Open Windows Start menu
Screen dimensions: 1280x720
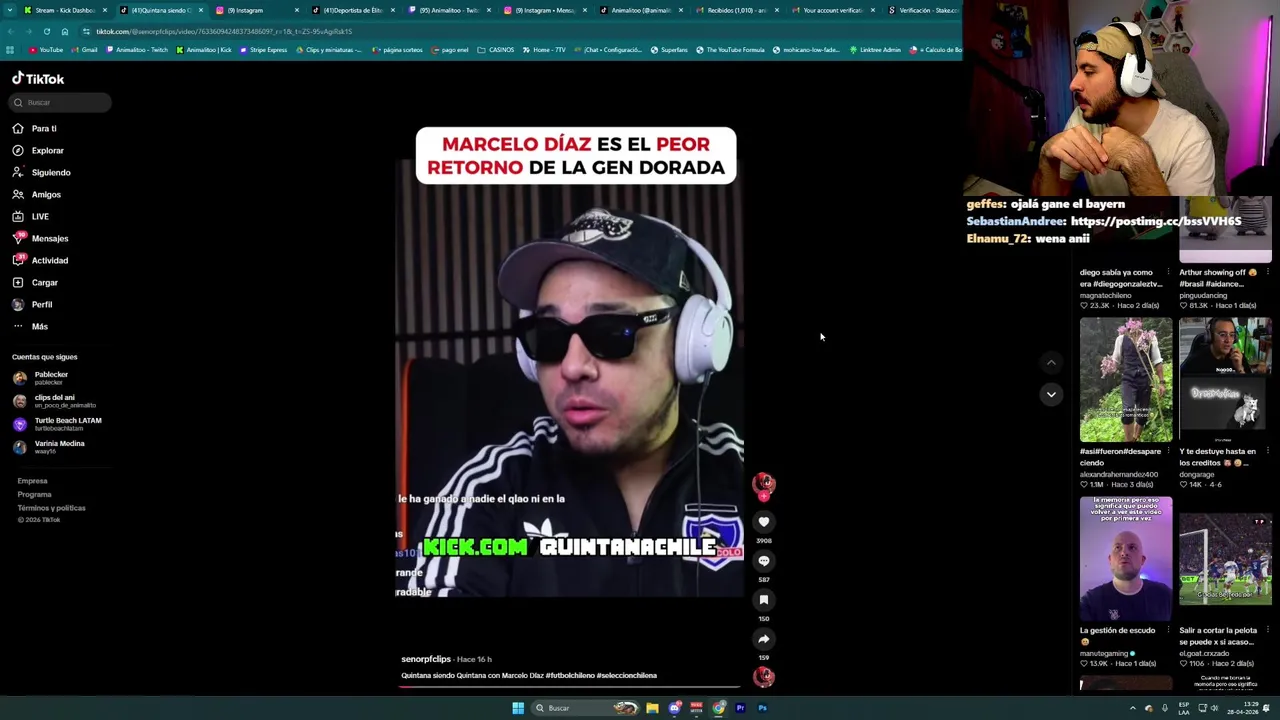(x=518, y=708)
